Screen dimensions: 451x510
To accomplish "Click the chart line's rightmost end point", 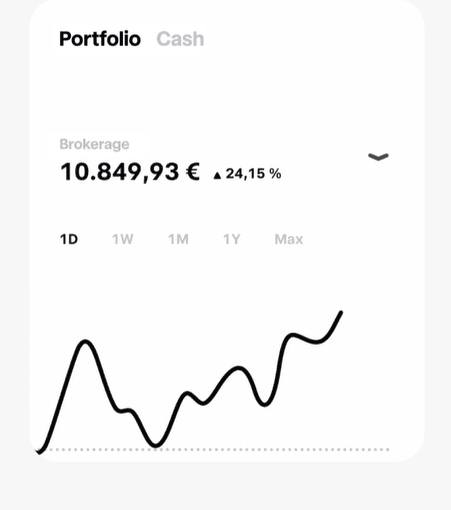I will pyautogui.click(x=341, y=313).
